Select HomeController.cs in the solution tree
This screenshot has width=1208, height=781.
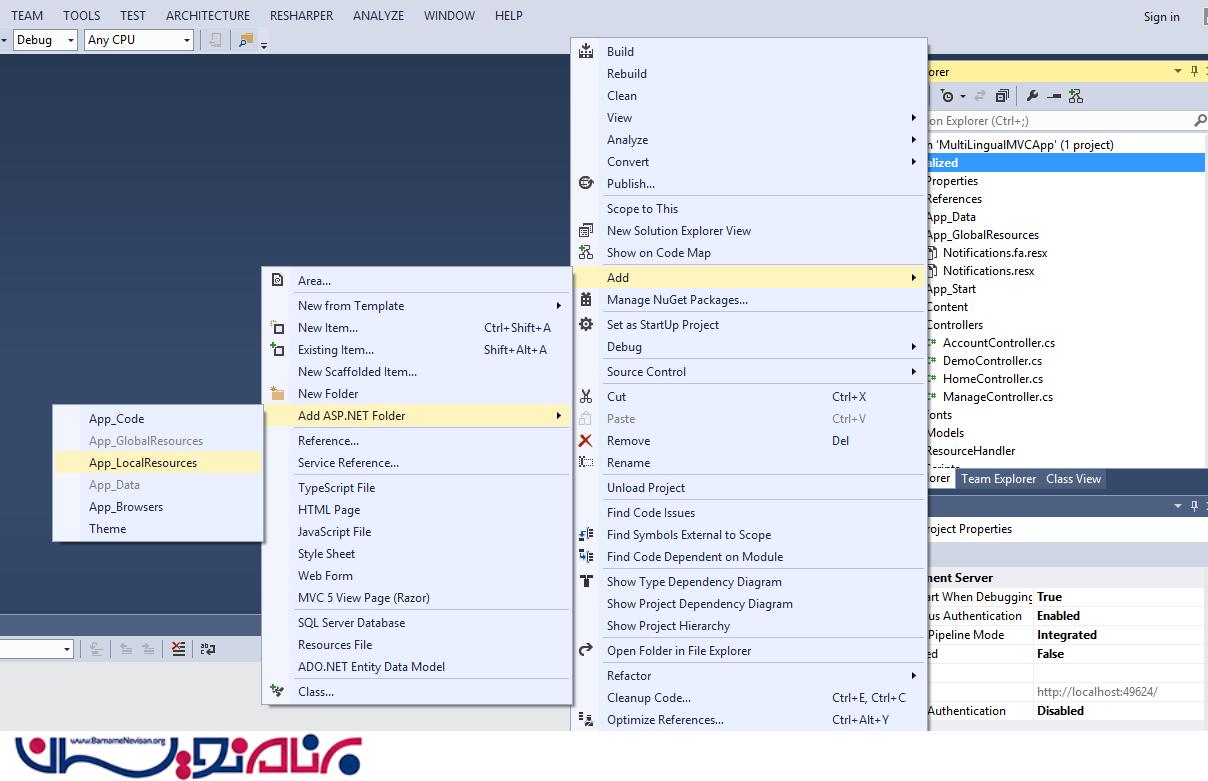(992, 379)
